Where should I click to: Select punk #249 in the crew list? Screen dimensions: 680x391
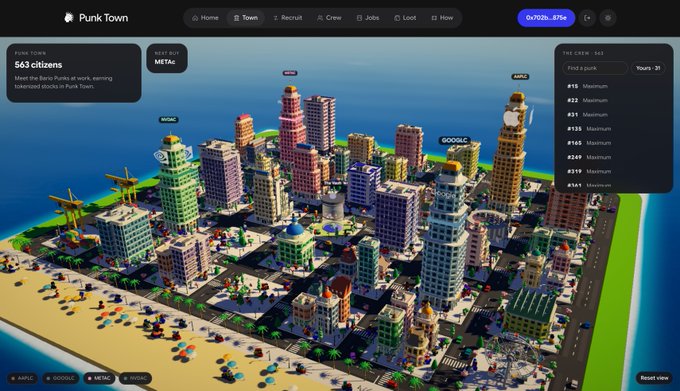(614, 157)
